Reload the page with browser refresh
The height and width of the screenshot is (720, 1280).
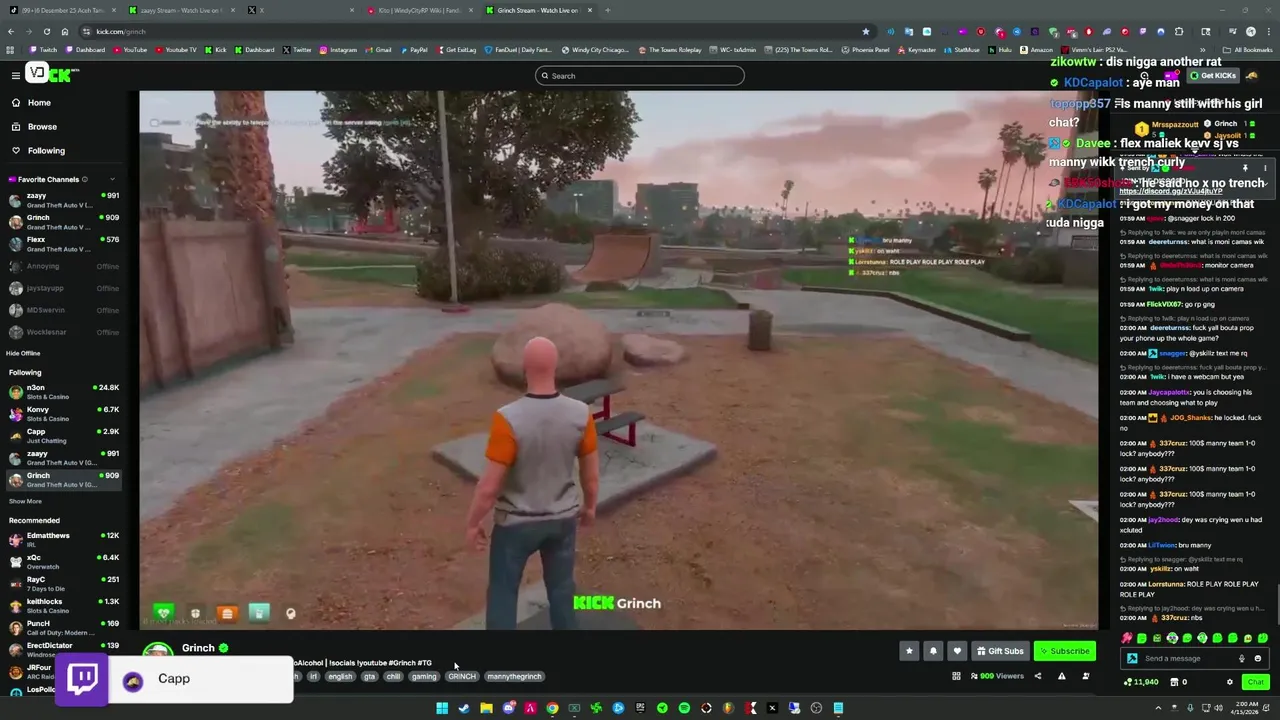click(x=46, y=31)
